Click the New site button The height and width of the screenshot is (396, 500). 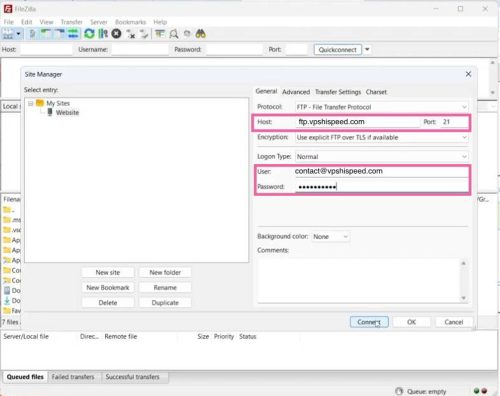pos(108,272)
